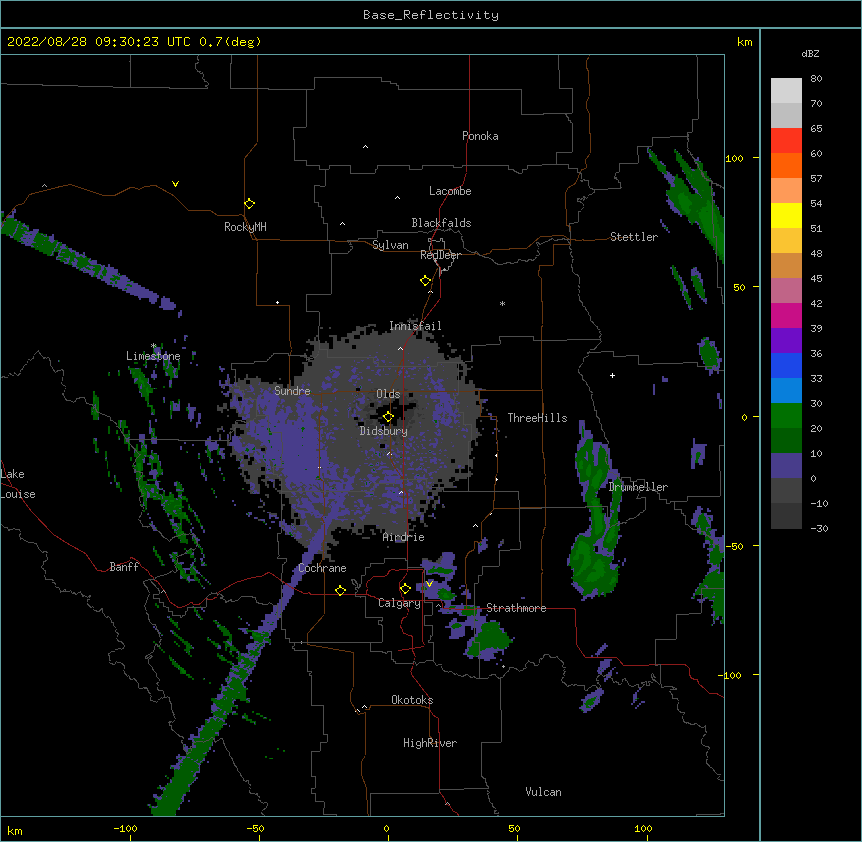Click the Innisfail city label
The image size is (862, 842).
pos(415,326)
